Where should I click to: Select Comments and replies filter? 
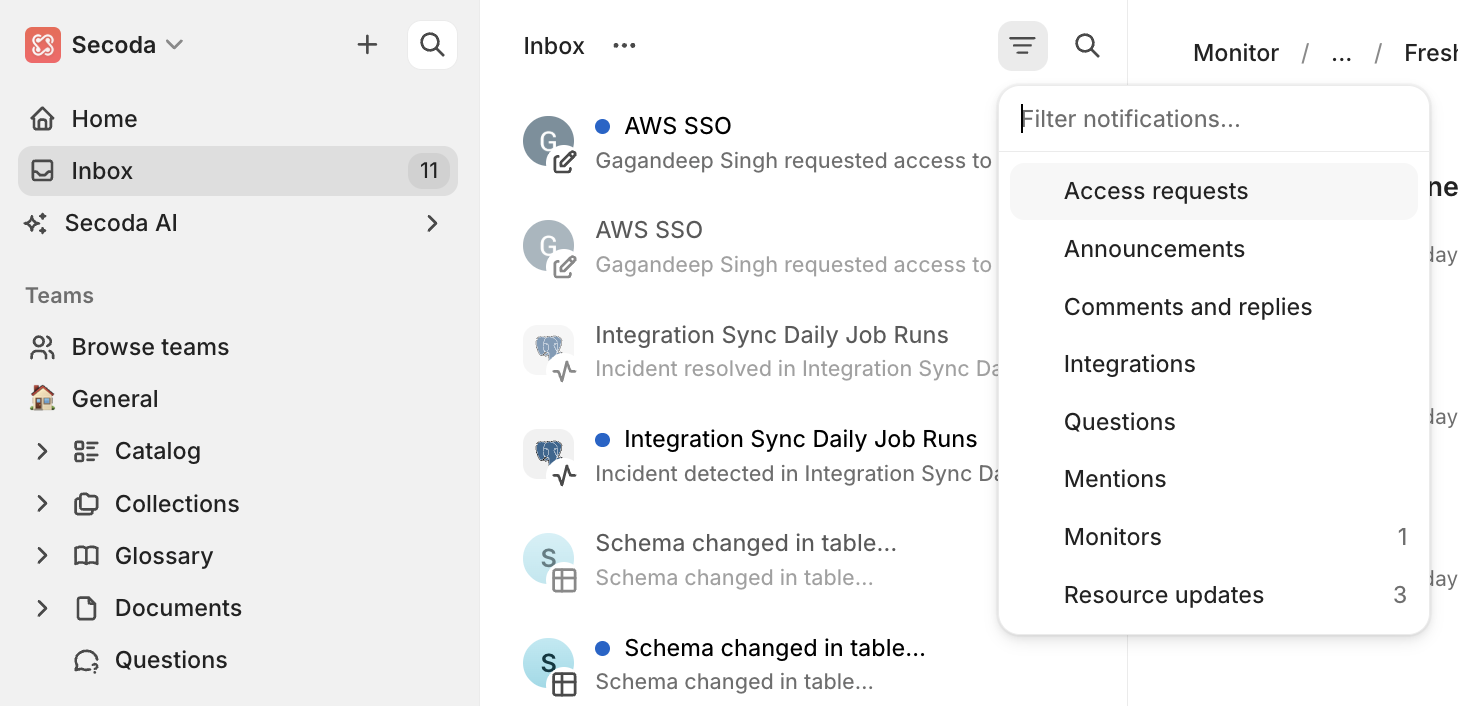(x=1188, y=307)
